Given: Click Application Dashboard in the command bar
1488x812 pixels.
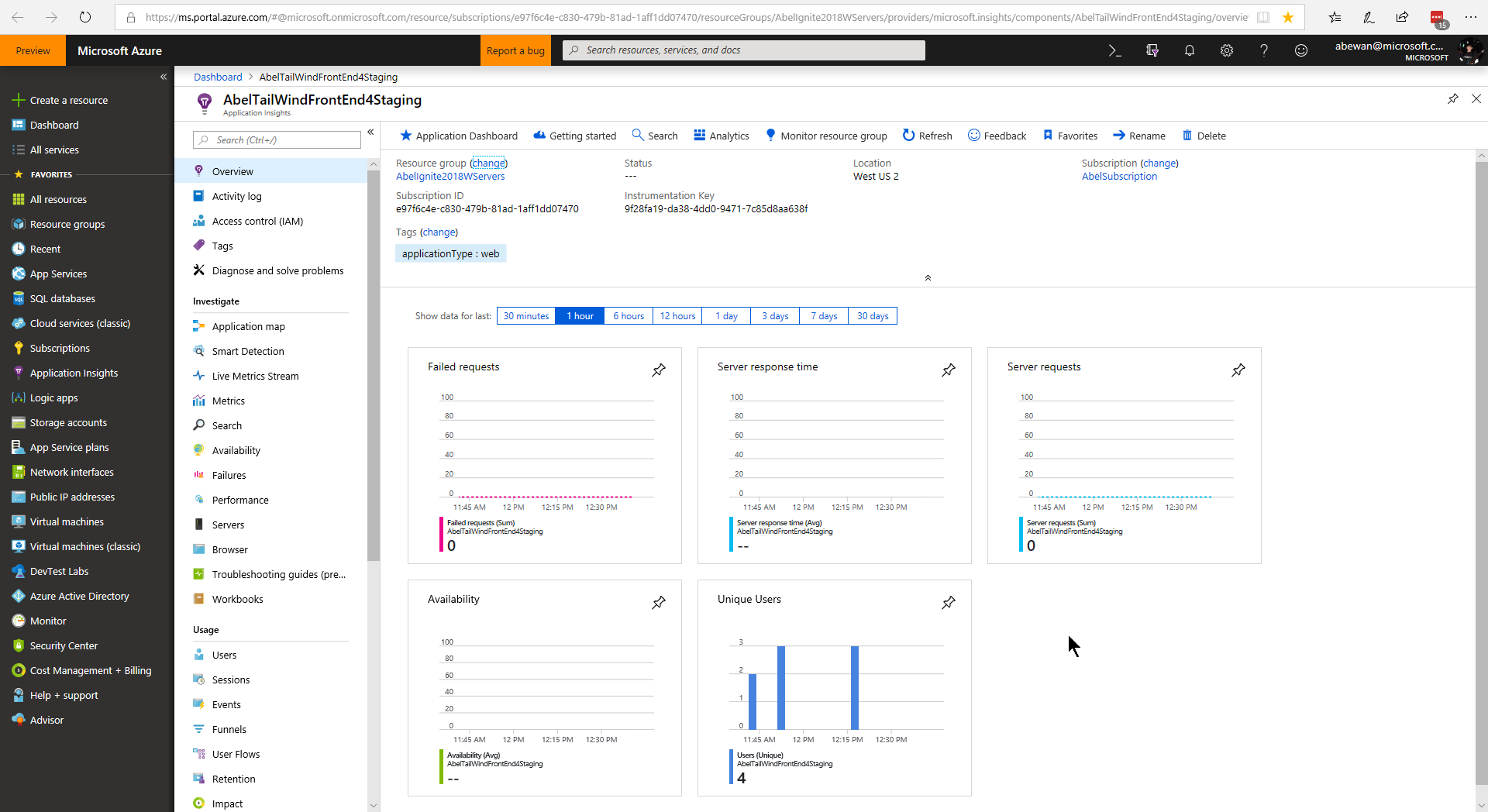Looking at the screenshot, I should coord(459,136).
